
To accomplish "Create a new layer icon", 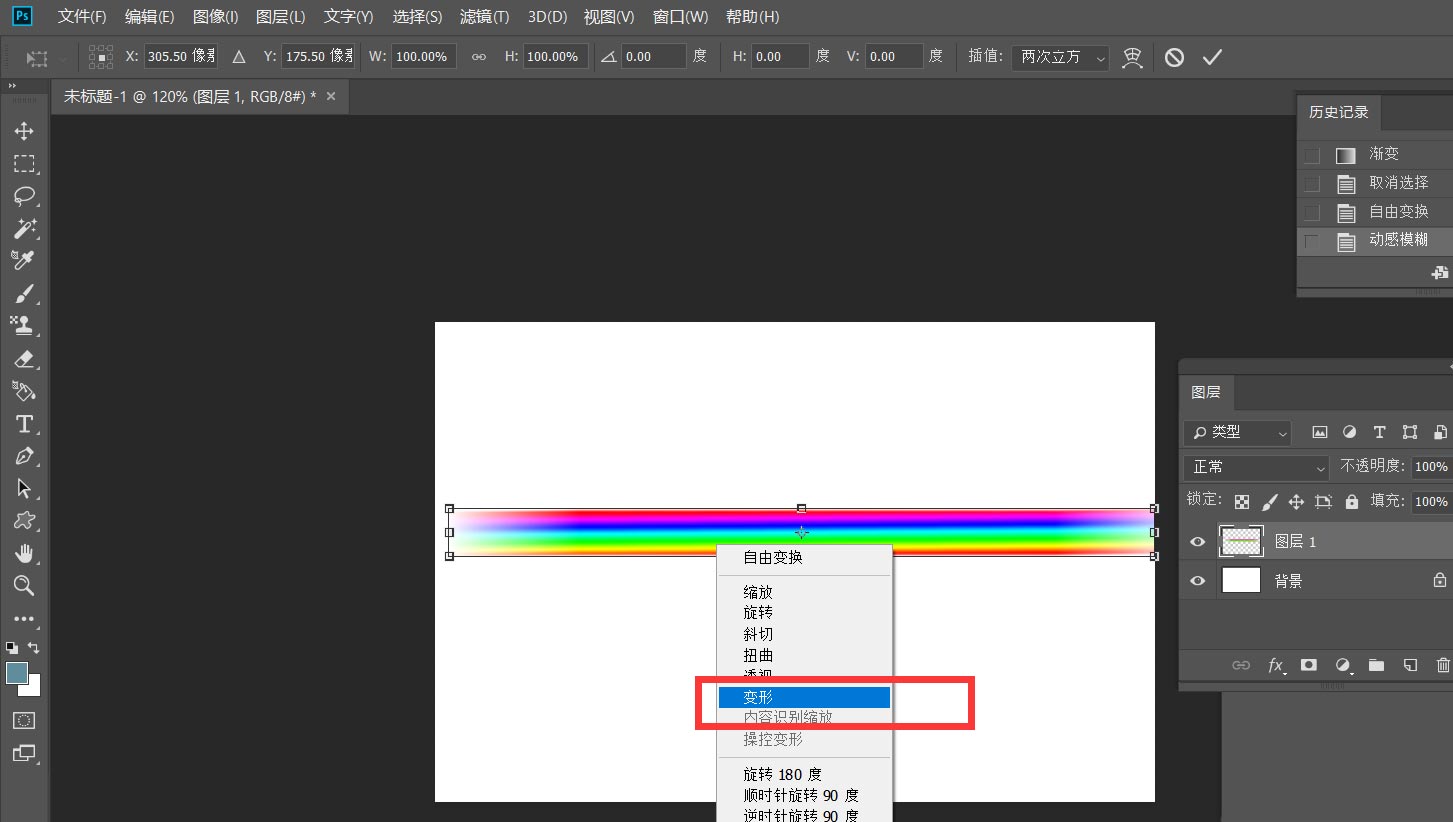I will pyautogui.click(x=1410, y=665).
